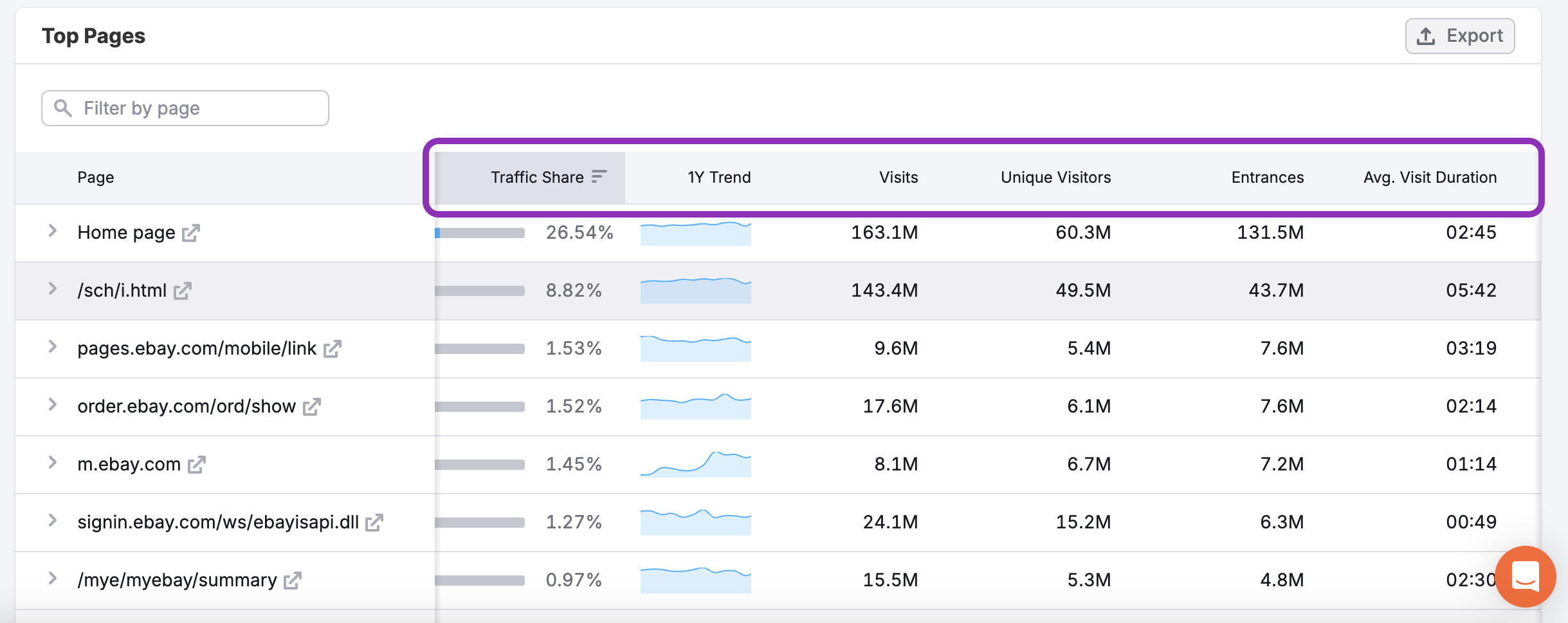This screenshot has height=623, width=1568.
Task: Expand the Home page row
Action: coord(51,232)
